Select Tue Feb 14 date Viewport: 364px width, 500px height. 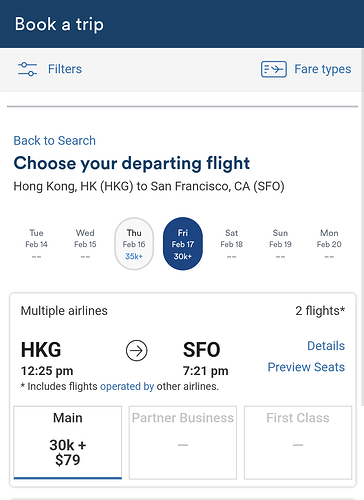[36, 244]
